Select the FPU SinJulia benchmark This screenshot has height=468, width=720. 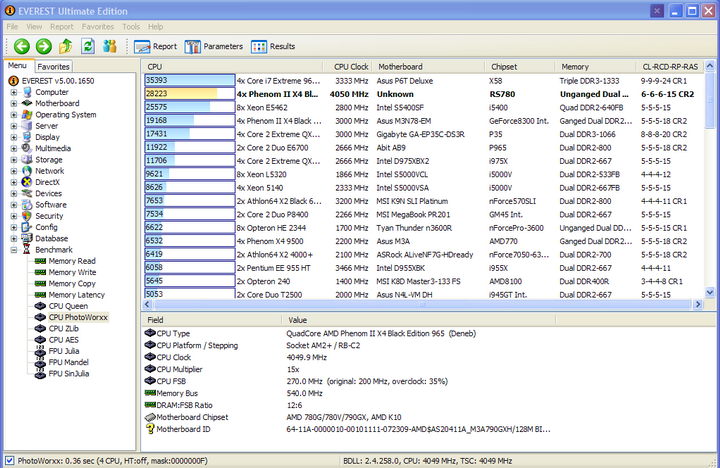click(68, 373)
